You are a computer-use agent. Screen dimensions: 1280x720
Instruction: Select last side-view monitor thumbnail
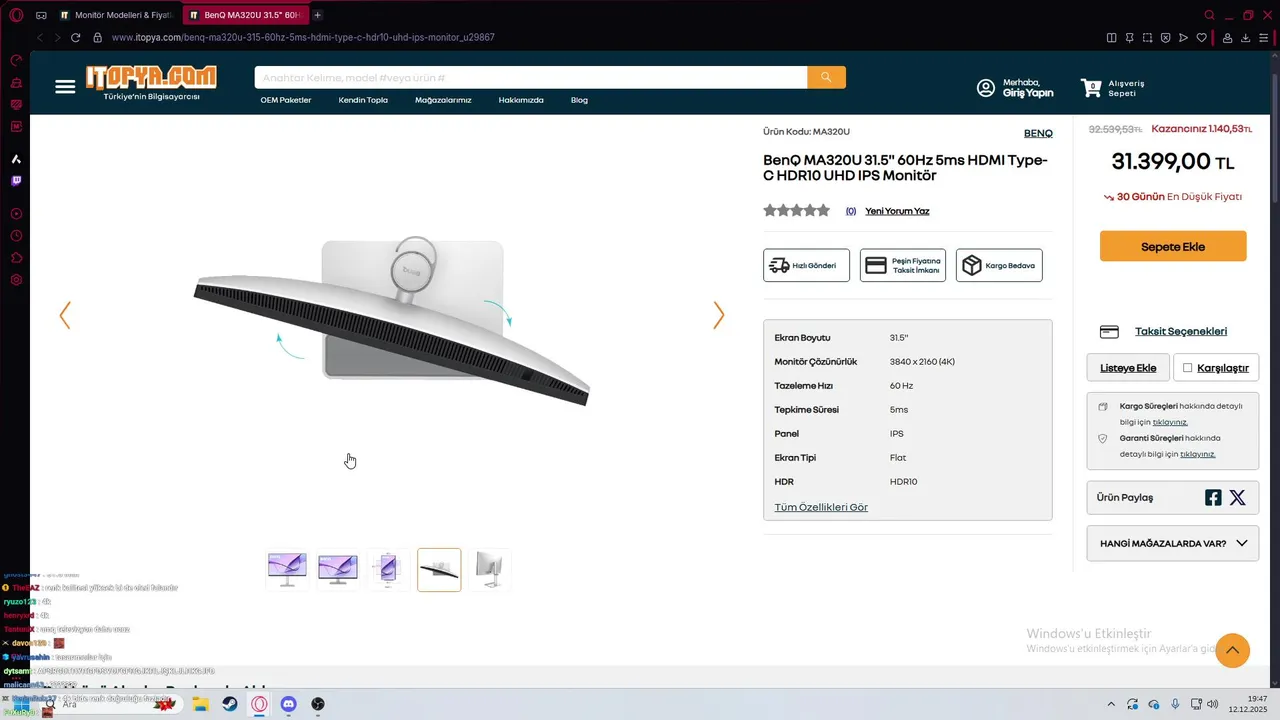pyautogui.click(x=489, y=569)
